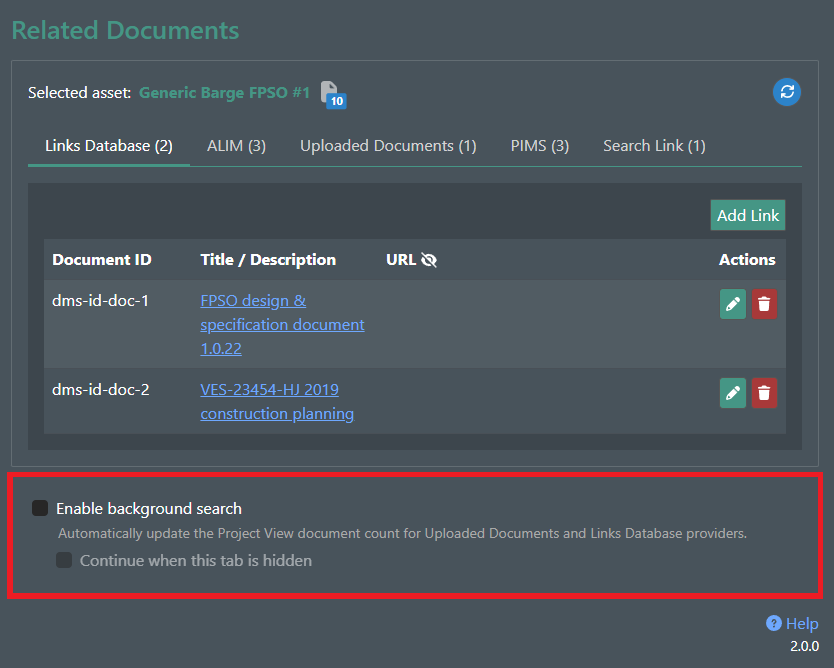
Task: Select the PIMS tab
Action: tap(539, 145)
